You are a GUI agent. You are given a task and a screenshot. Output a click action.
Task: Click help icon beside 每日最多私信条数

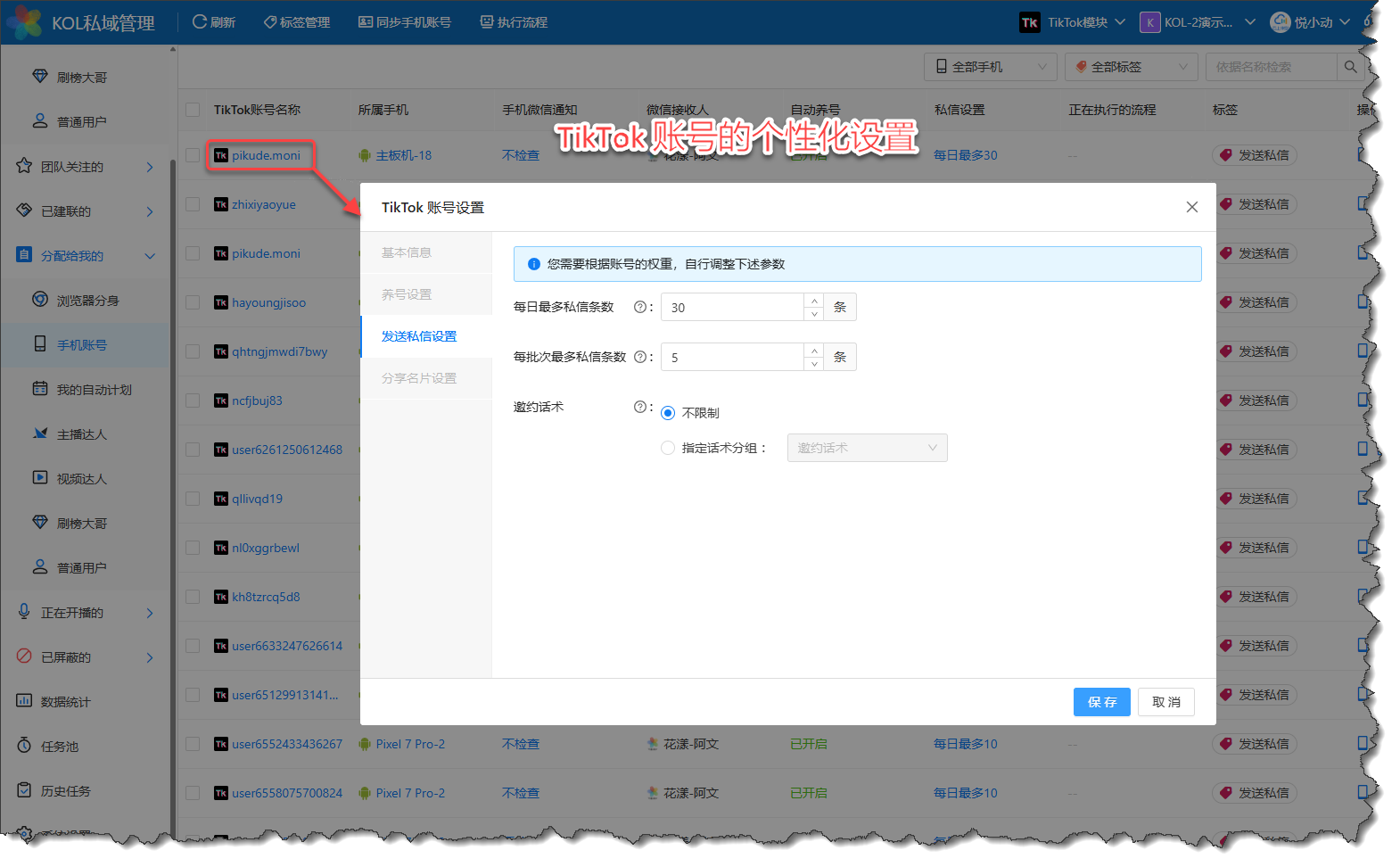point(639,307)
